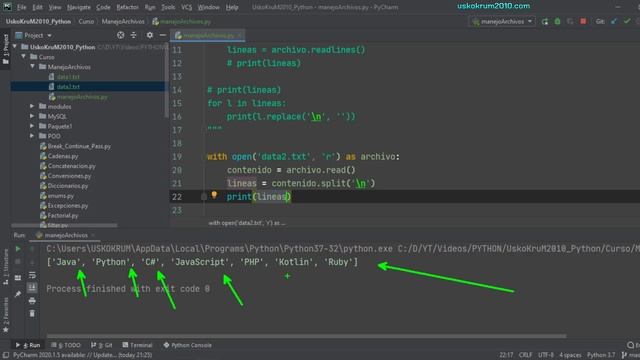Clear console output with trash icon
The image size is (640, 360).
click(x=32, y=313)
